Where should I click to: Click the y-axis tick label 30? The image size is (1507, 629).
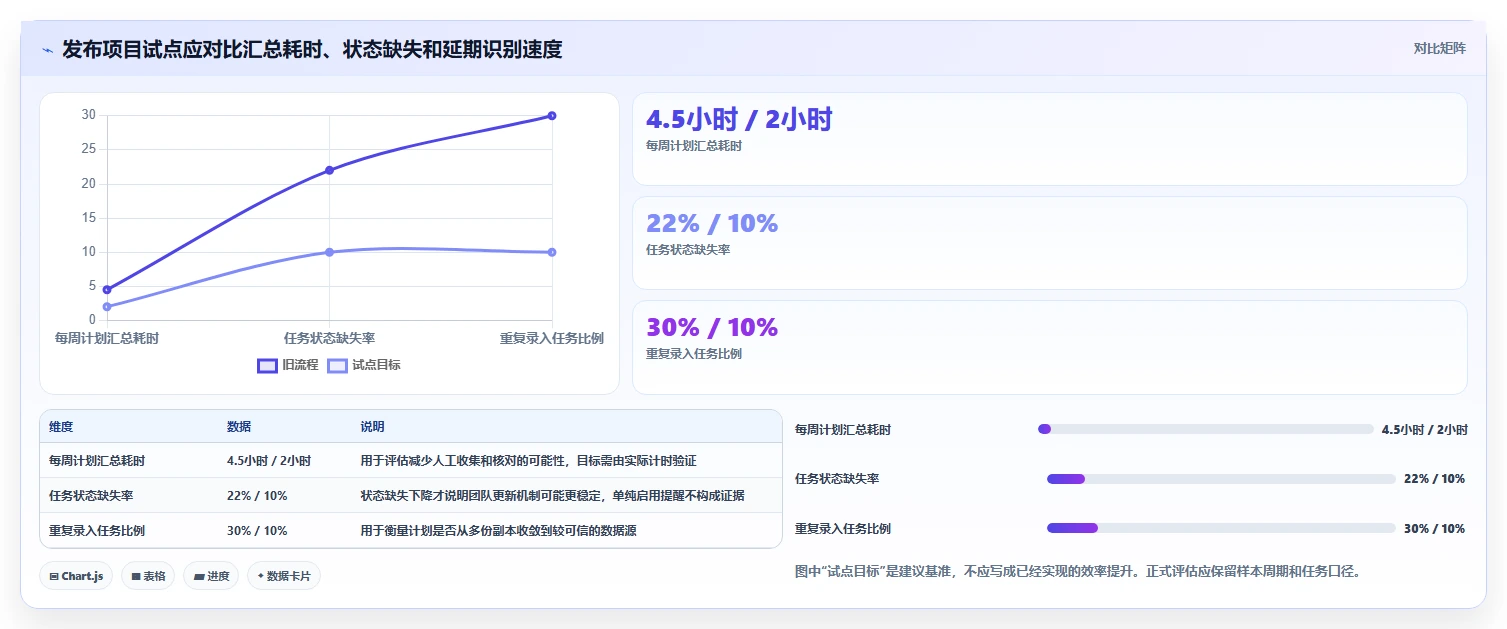point(89,115)
